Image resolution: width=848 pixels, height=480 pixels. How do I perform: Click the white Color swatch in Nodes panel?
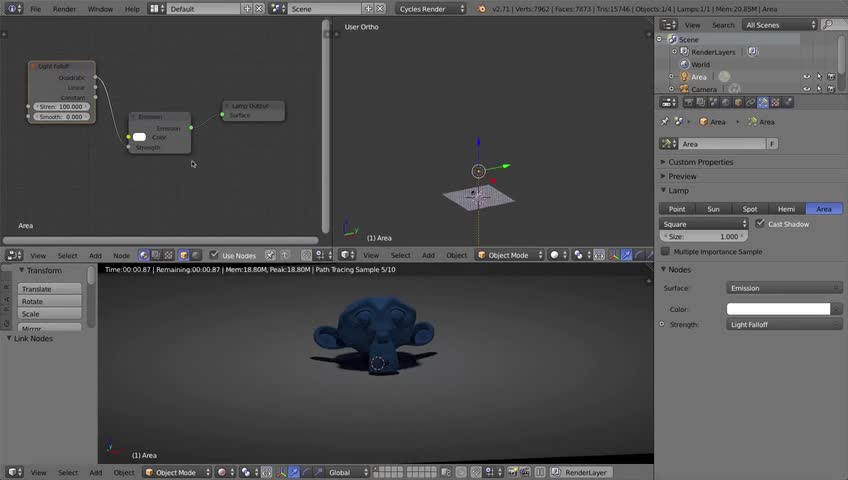[779, 309]
